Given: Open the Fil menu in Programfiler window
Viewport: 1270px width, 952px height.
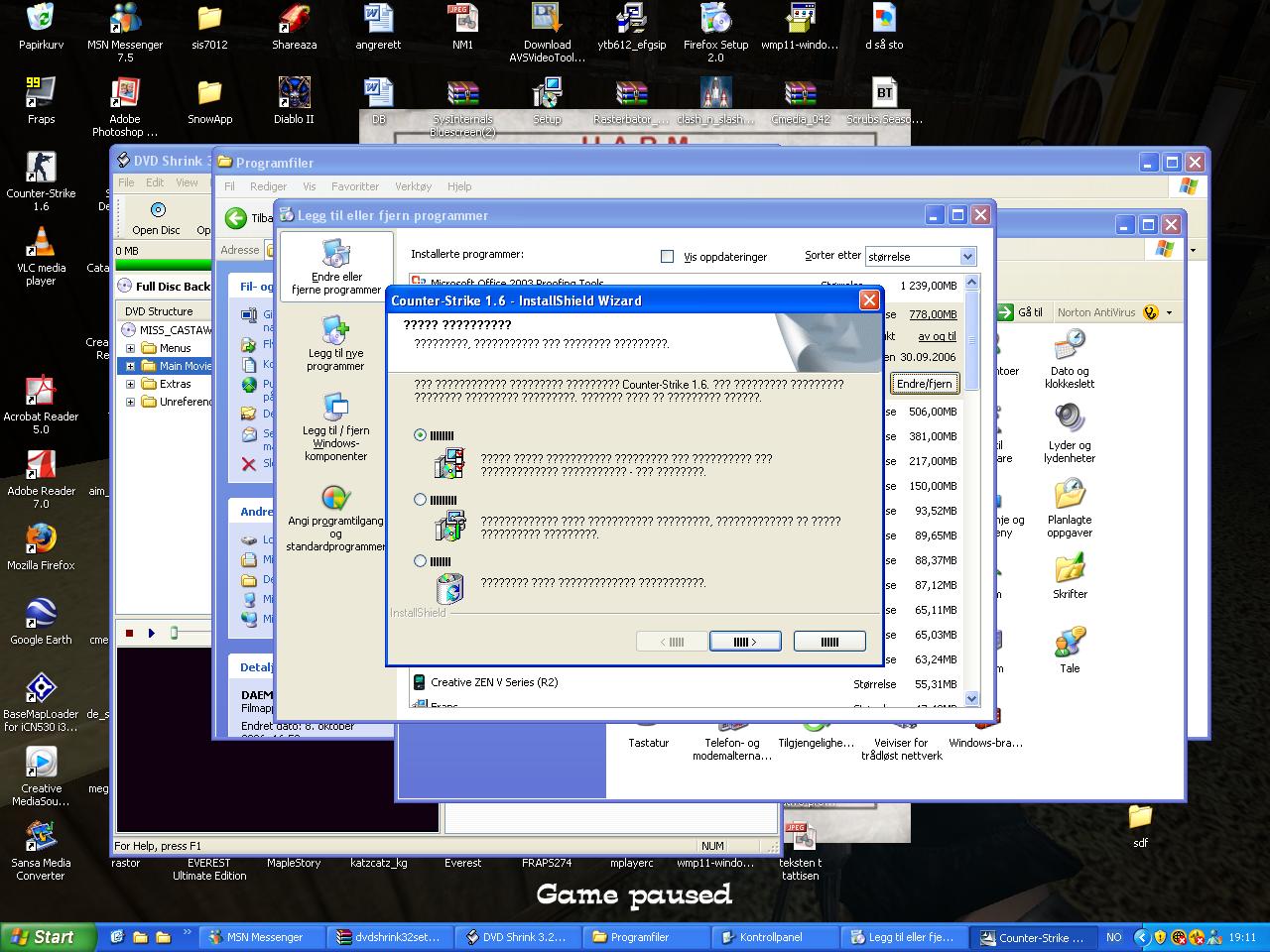Looking at the screenshot, I should point(229,186).
